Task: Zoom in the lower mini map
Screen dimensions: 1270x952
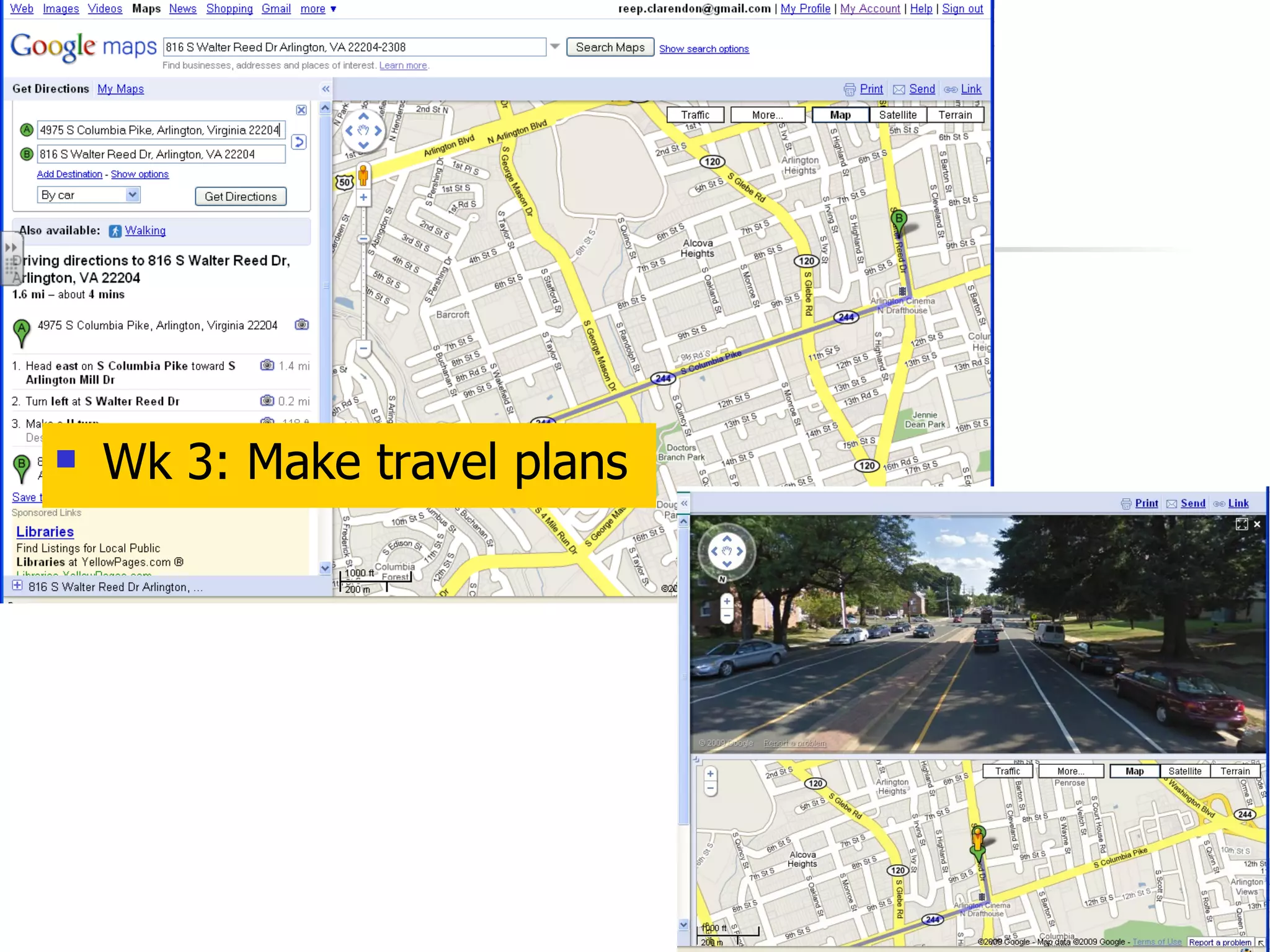Action: click(x=711, y=774)
